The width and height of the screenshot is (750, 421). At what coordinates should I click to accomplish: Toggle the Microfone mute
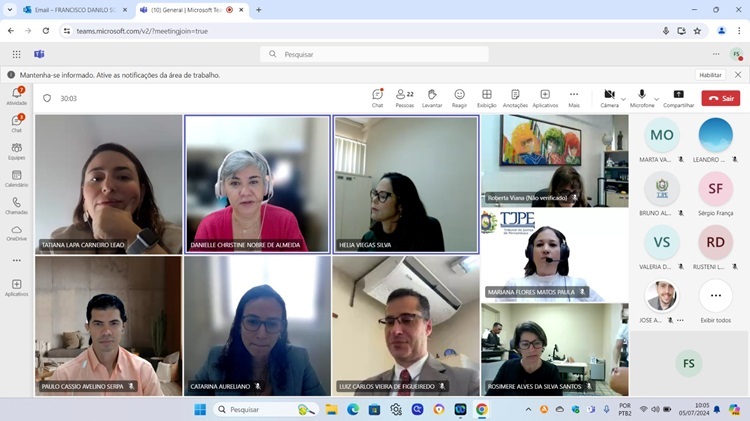click(x=642, y=98)
